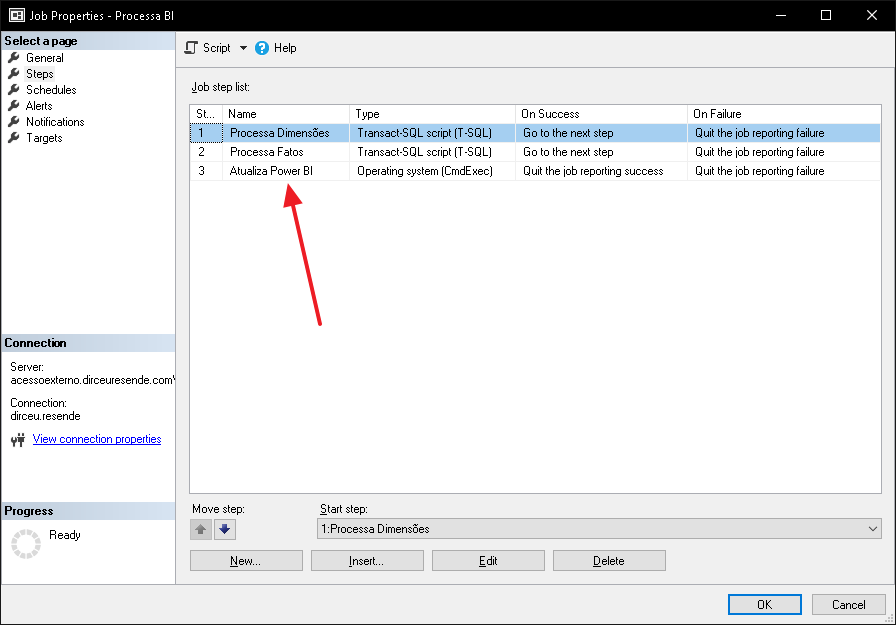Click the connection properties plug icon
The image size is (896, 625).
[x=18, y=439]
